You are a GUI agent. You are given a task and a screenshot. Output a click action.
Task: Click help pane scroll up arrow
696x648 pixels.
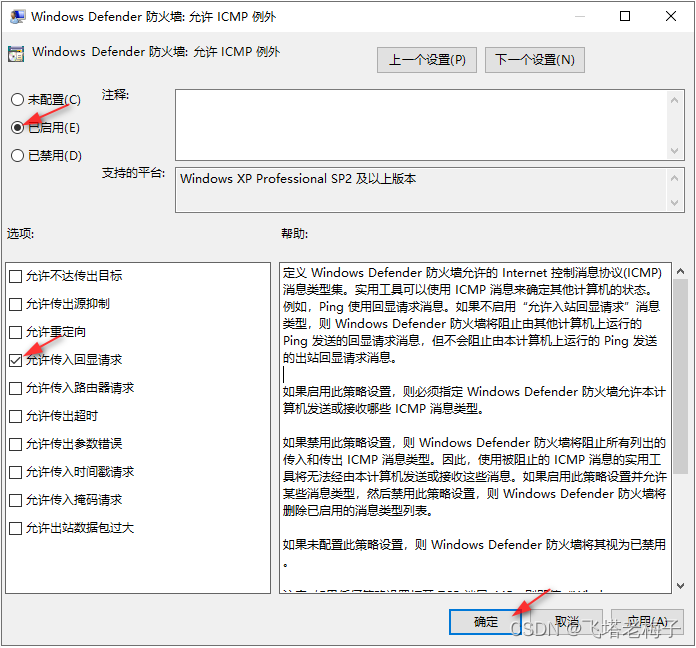click(680, 271)
